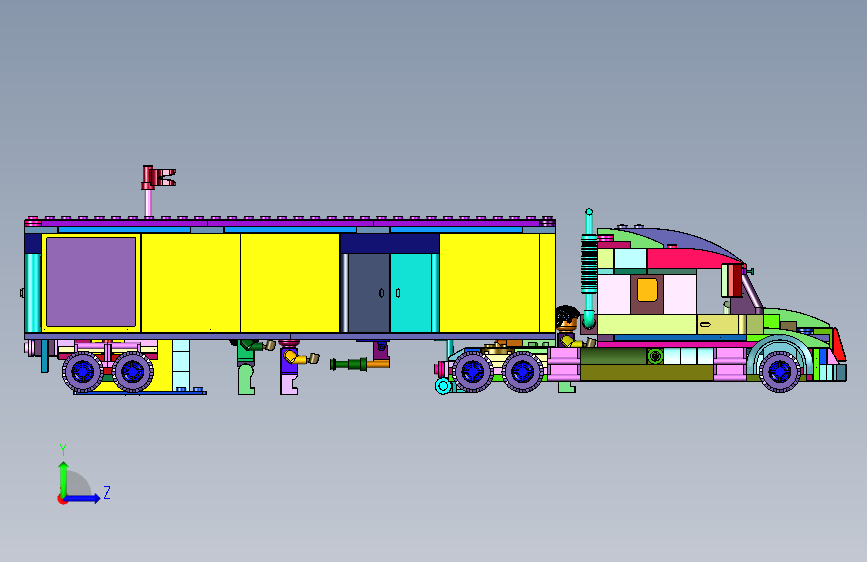867x562 pixels.
Task: Click the teal door on the trailer side
Action: tap(411, 293)
